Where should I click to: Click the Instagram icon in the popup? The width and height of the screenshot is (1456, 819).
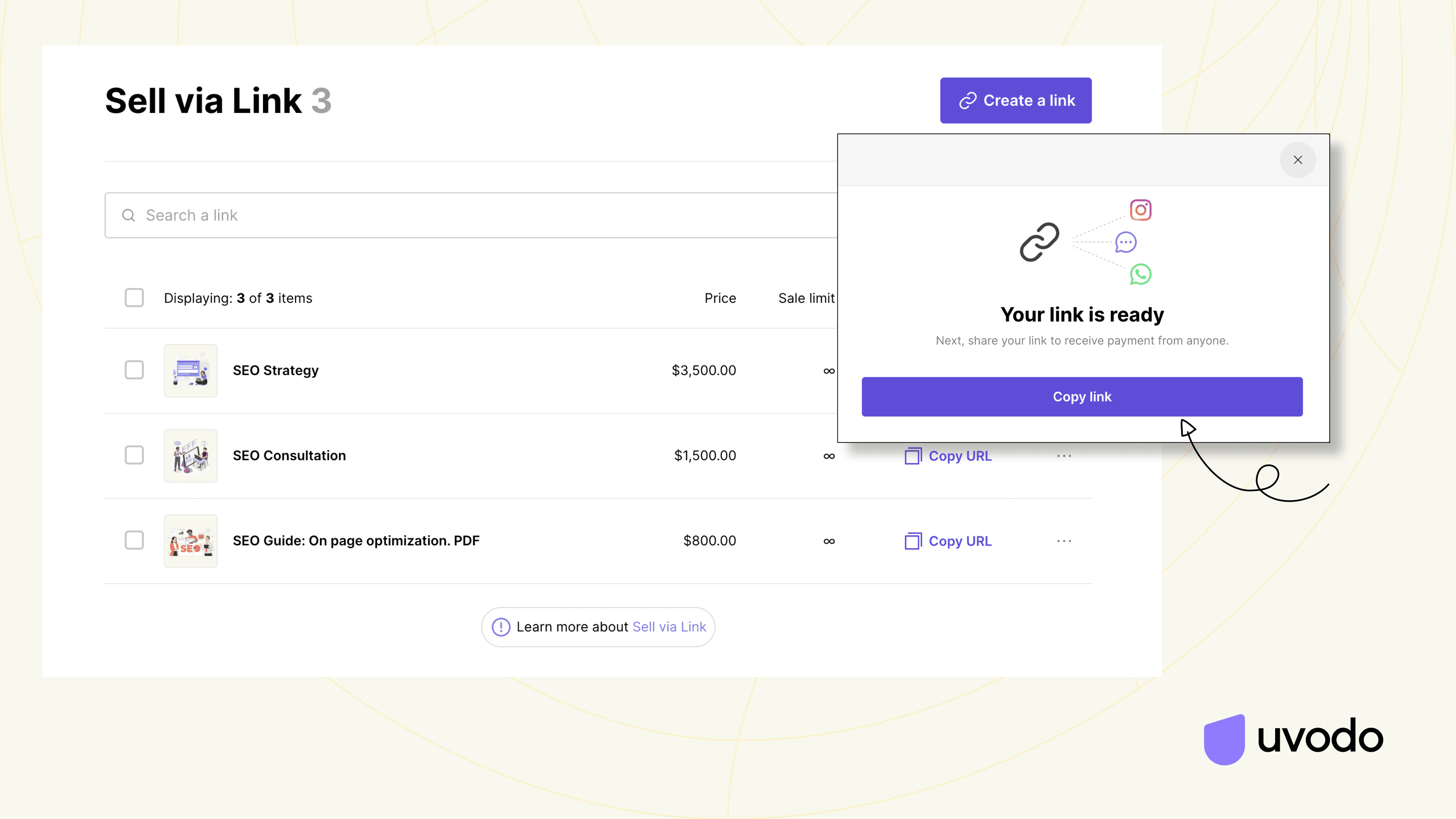pos(1140,210)
